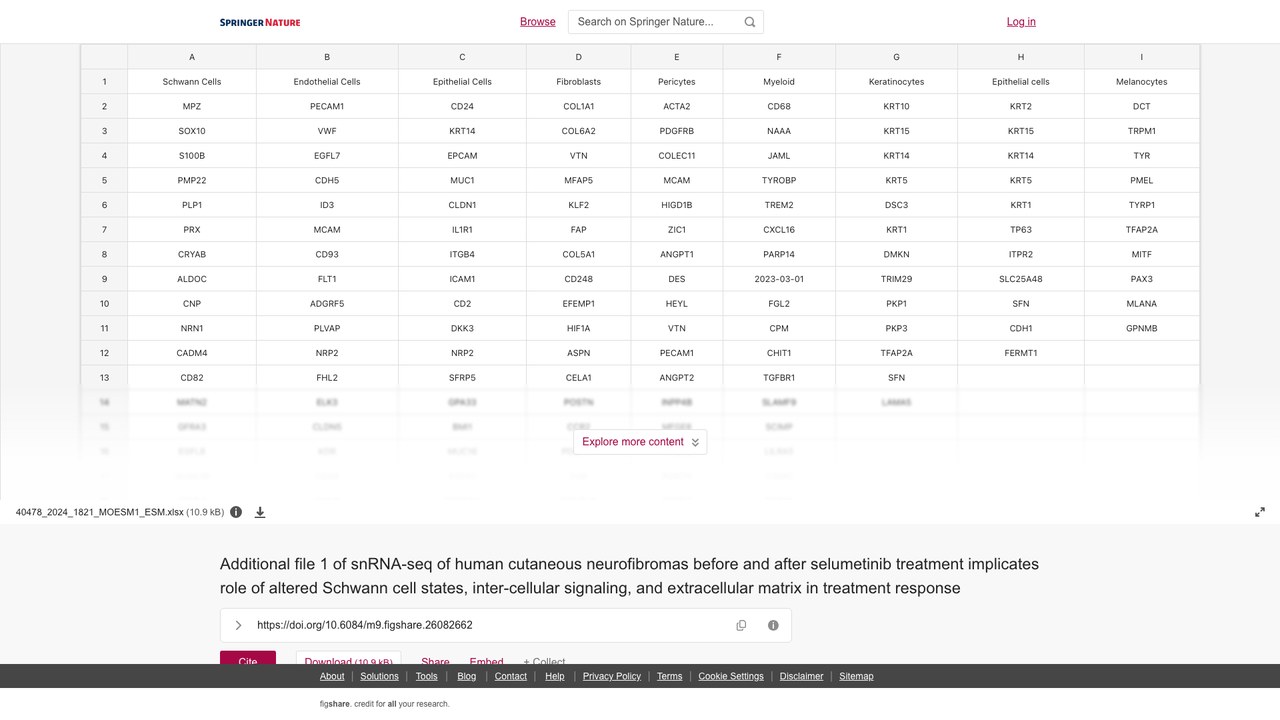Open Privacy Policy footer link
Image resolution: width=1280 pixels, height=720 pixels.
click(612, 676)
